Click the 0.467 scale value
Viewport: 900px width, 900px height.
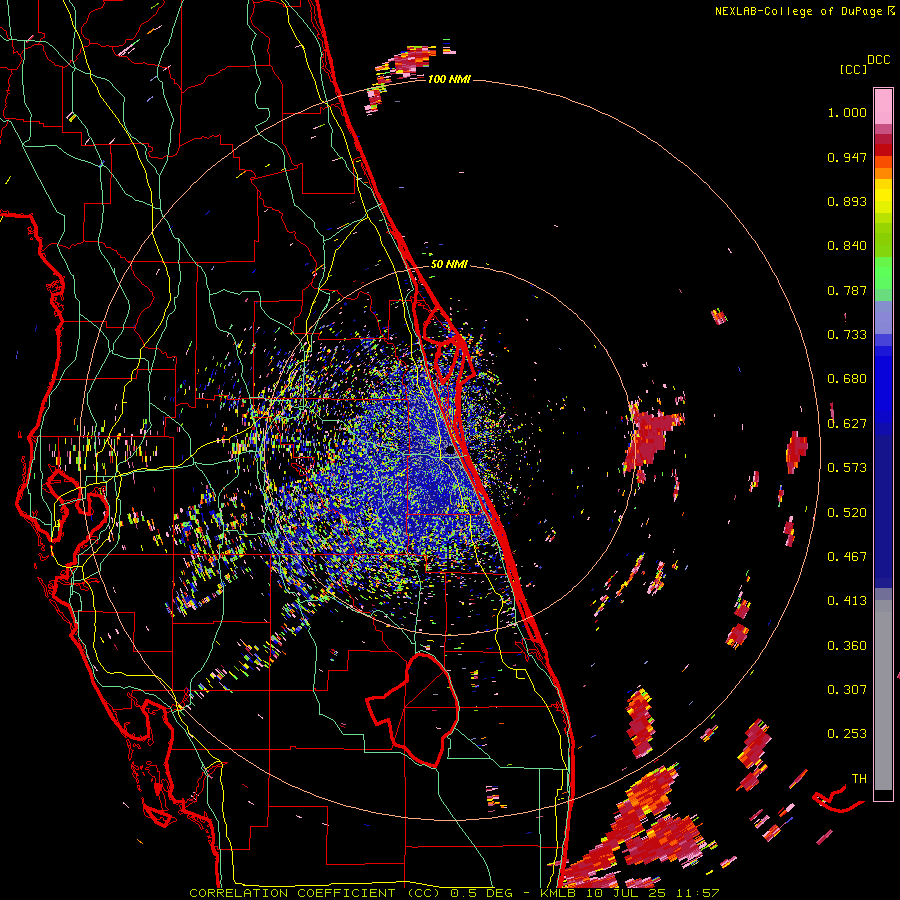847,557
